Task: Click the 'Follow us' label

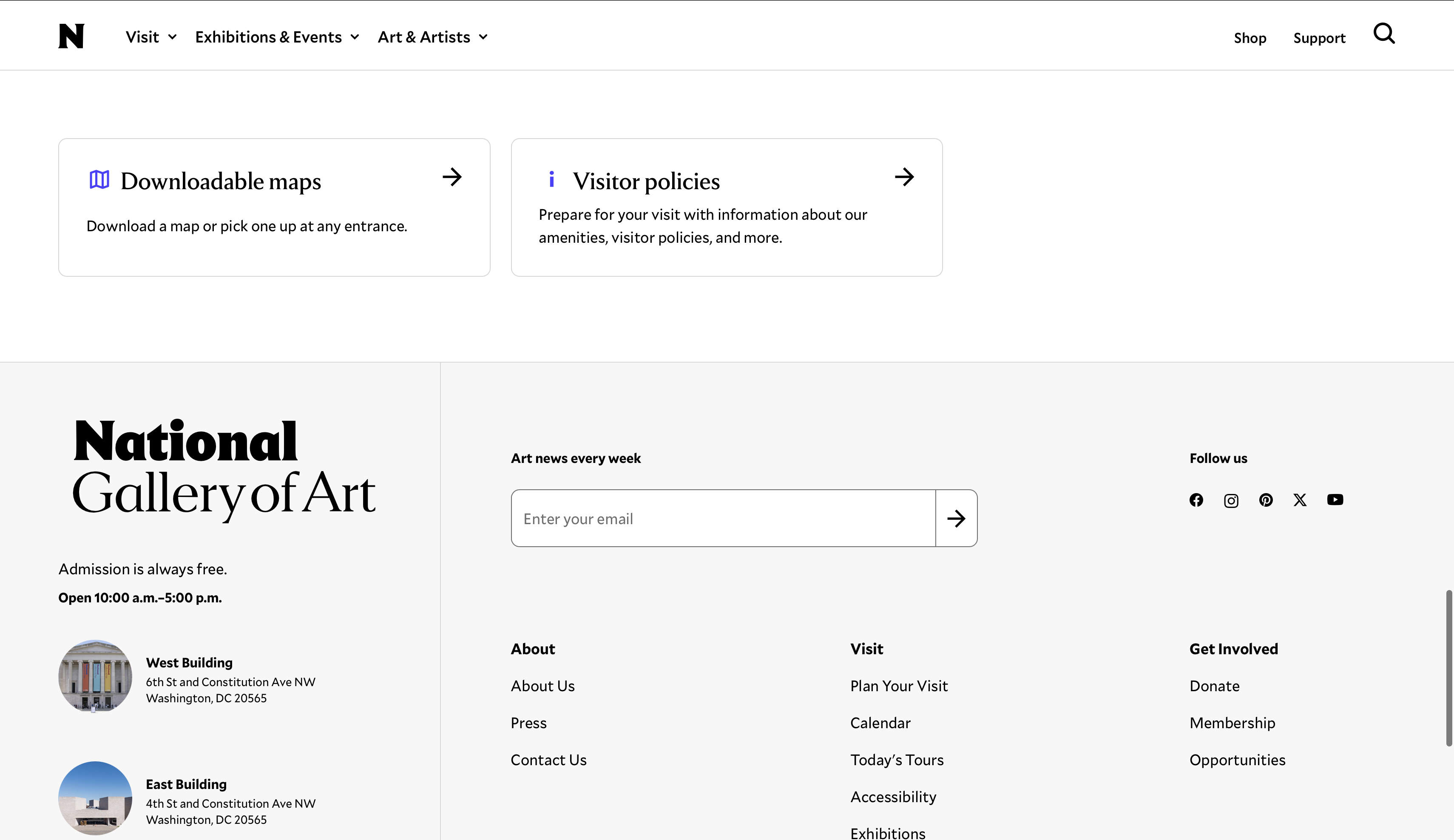Action: pos(1218,458)
